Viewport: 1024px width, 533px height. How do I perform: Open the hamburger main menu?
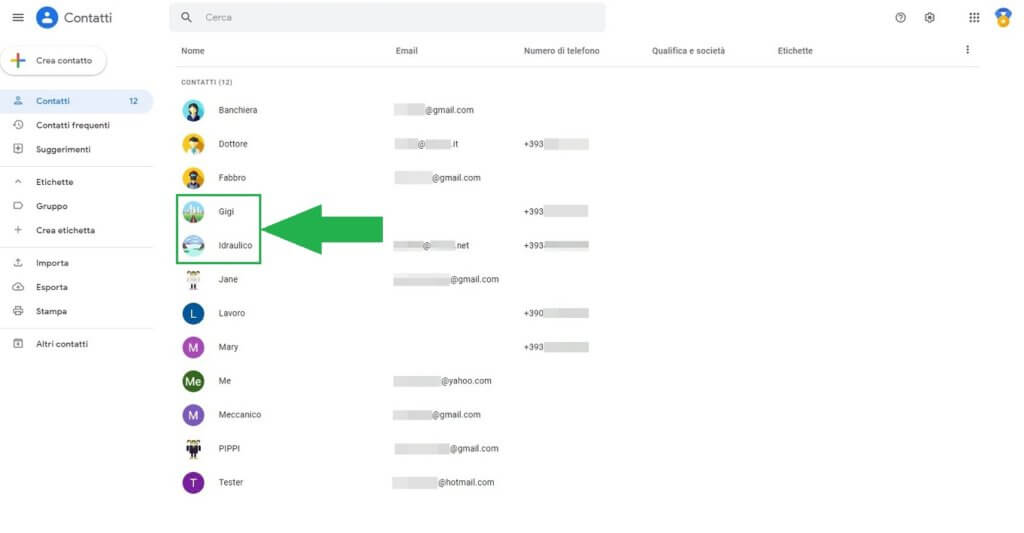point(18,18)
